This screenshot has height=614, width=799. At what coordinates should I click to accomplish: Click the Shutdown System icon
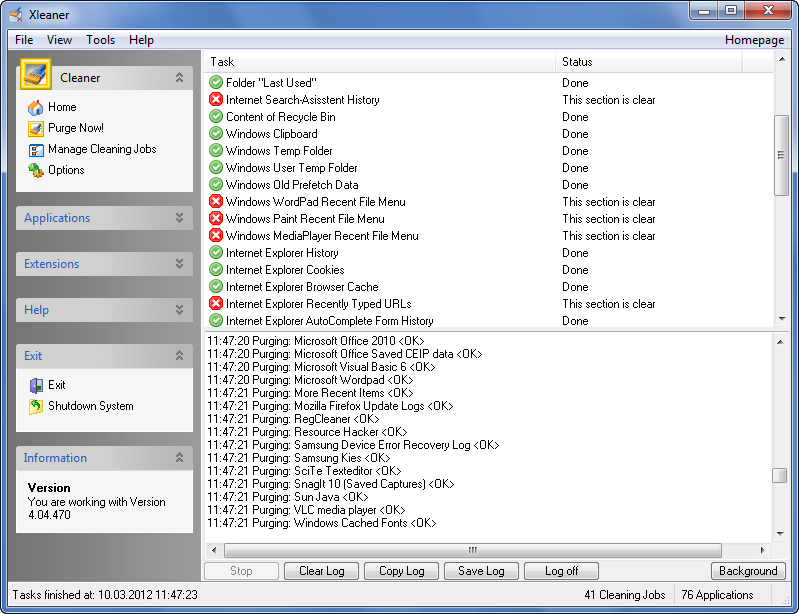tap(36, 406)
